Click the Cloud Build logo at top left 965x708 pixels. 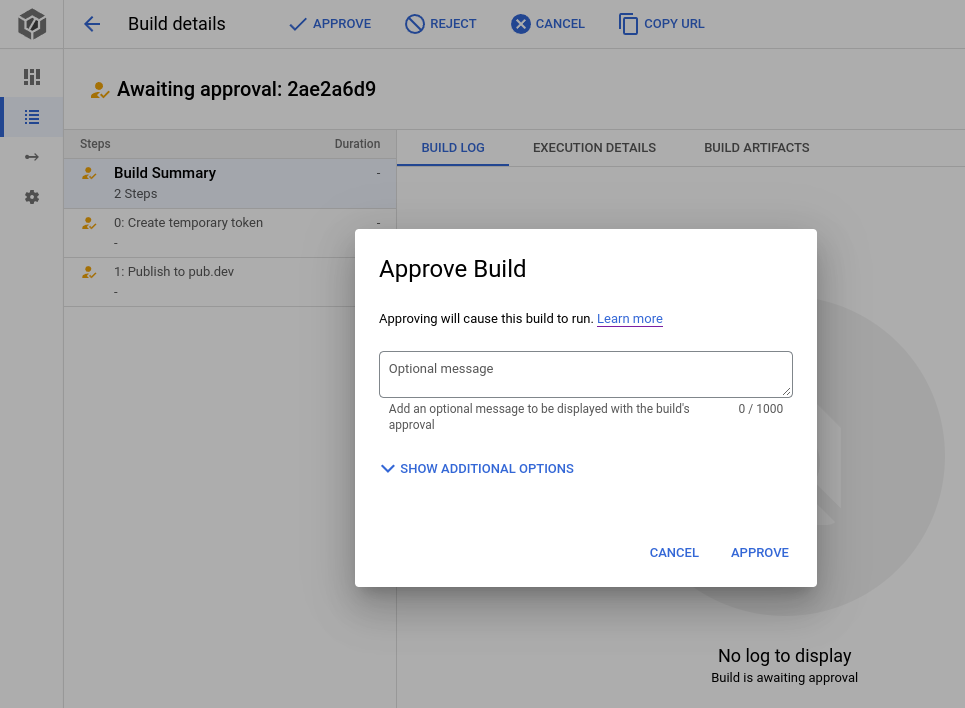(31, 22)
